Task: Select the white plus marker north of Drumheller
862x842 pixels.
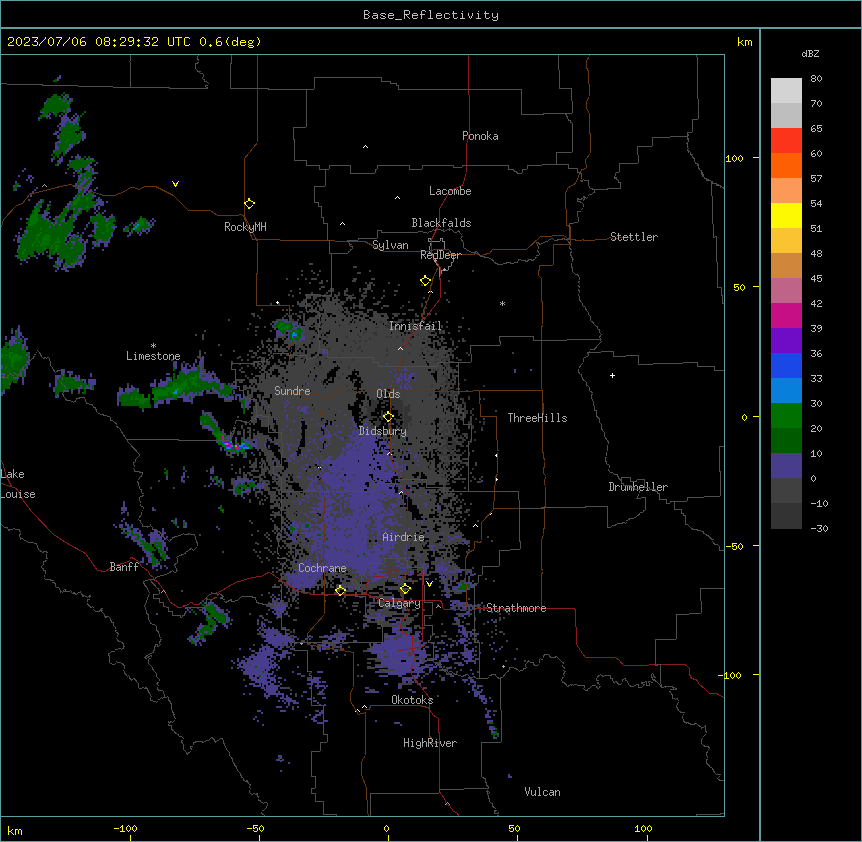Action: 612,375
